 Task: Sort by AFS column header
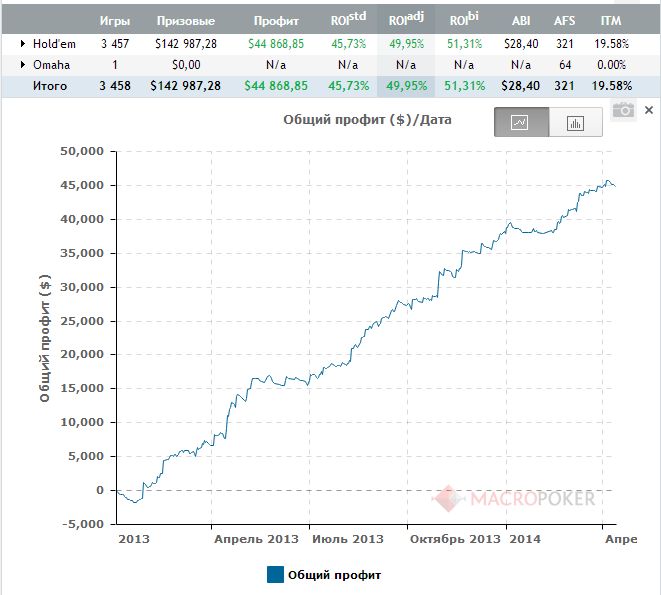[564, 21]
